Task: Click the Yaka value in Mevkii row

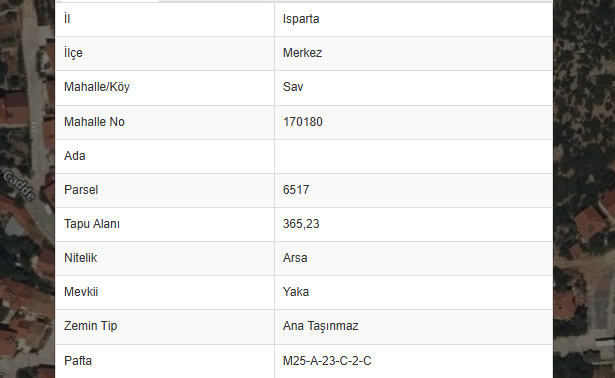Action: tap(296, 292)
